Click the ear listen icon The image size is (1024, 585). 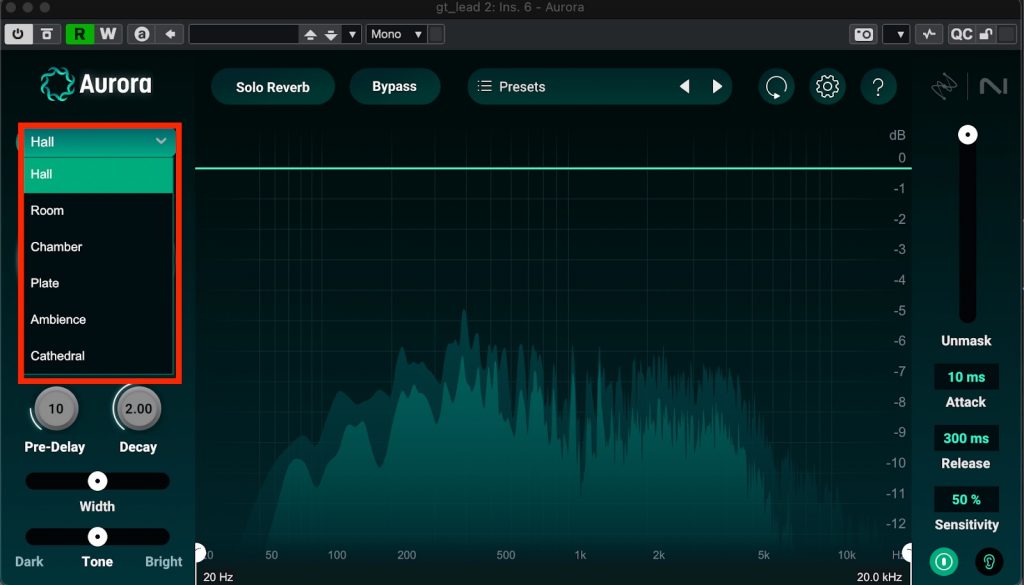click(989, 561)
